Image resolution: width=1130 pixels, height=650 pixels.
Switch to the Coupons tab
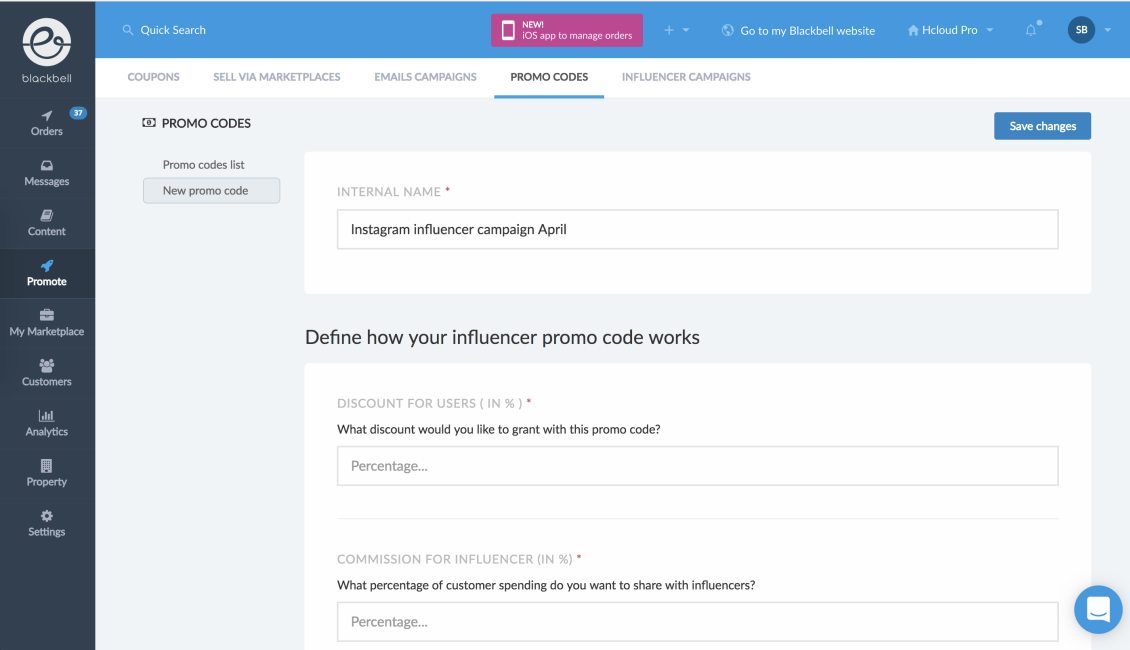point(154,77)
